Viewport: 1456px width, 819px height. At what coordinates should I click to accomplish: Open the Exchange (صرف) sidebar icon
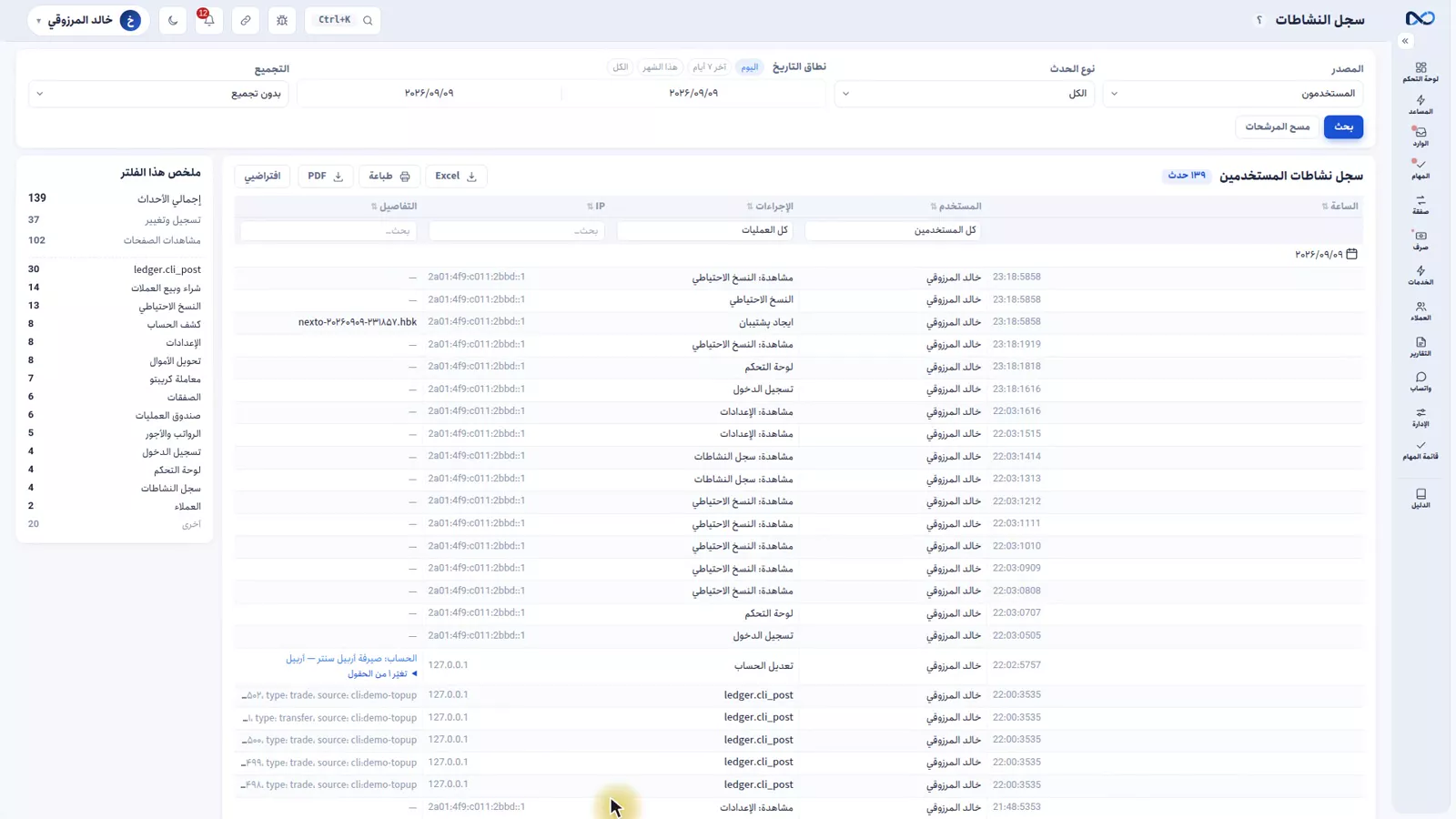tap(1421, 240)
